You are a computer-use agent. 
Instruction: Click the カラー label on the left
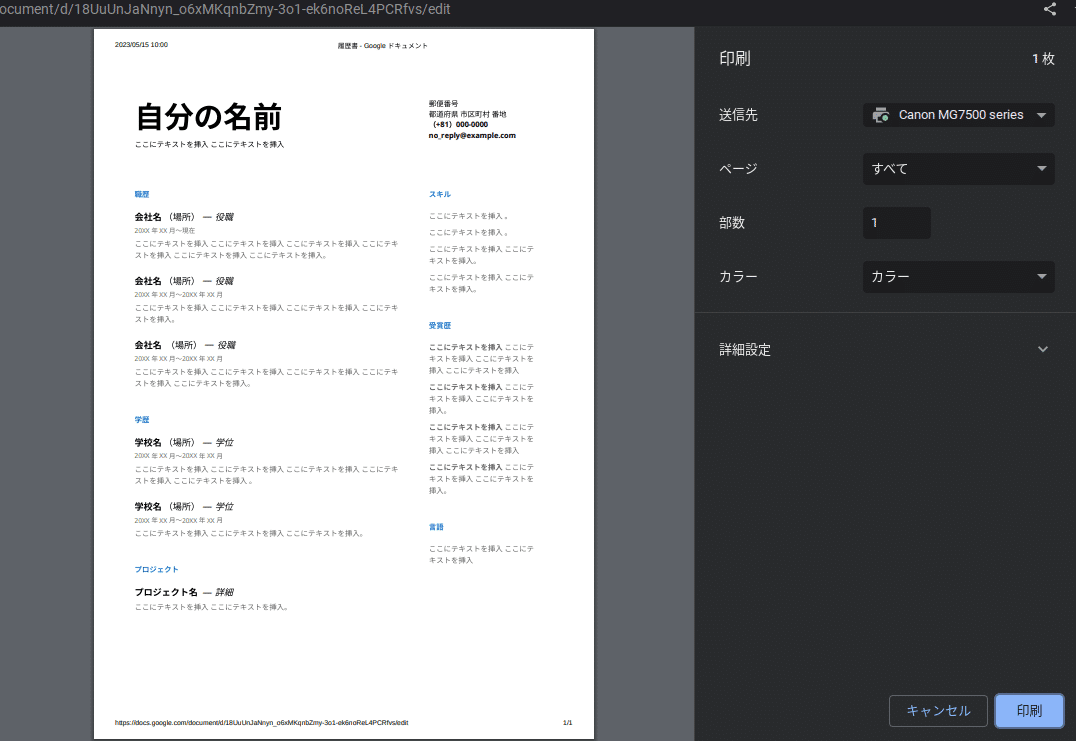click(738, 277)
